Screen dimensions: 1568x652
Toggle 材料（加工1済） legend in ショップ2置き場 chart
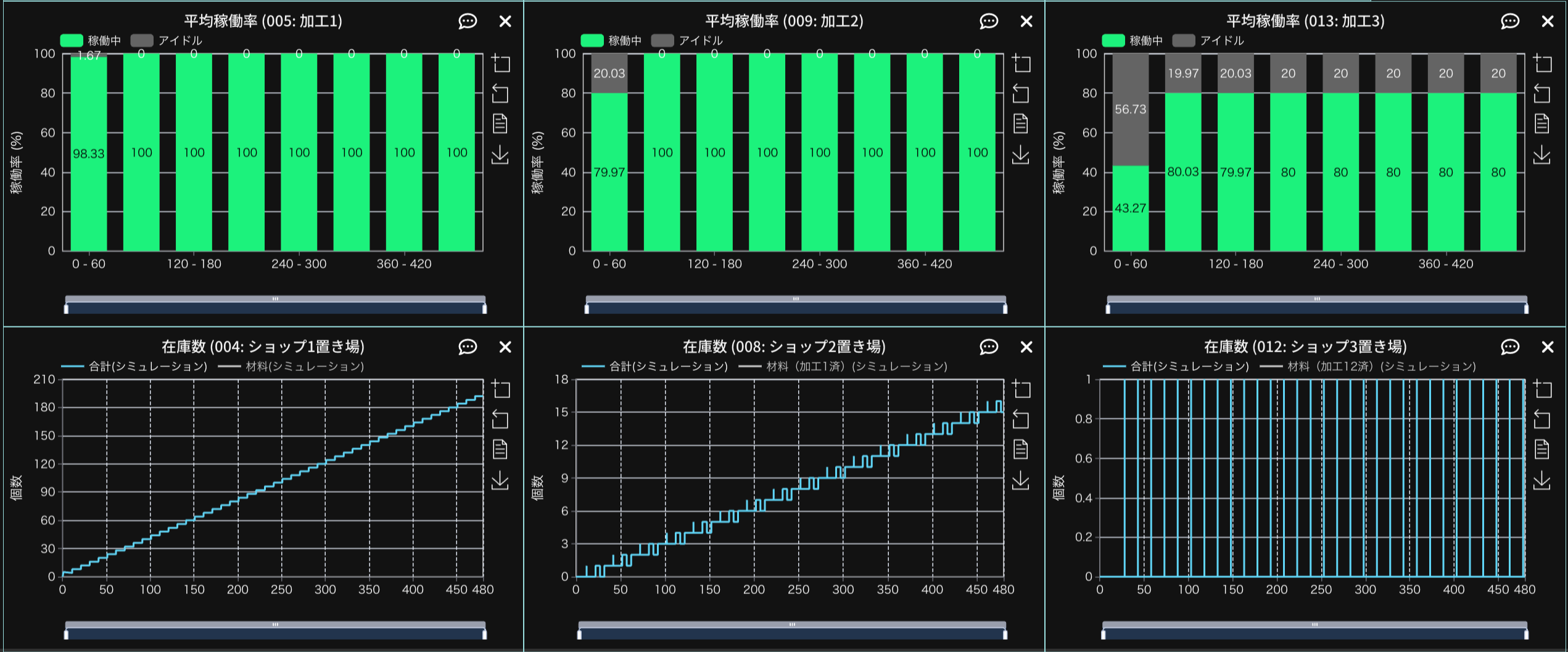[843, 366]
